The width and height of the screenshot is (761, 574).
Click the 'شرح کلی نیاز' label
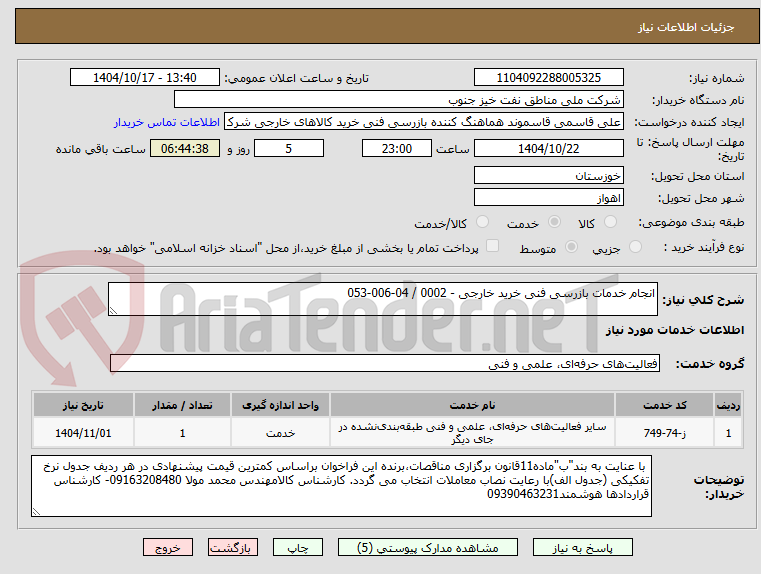(703, 300)
